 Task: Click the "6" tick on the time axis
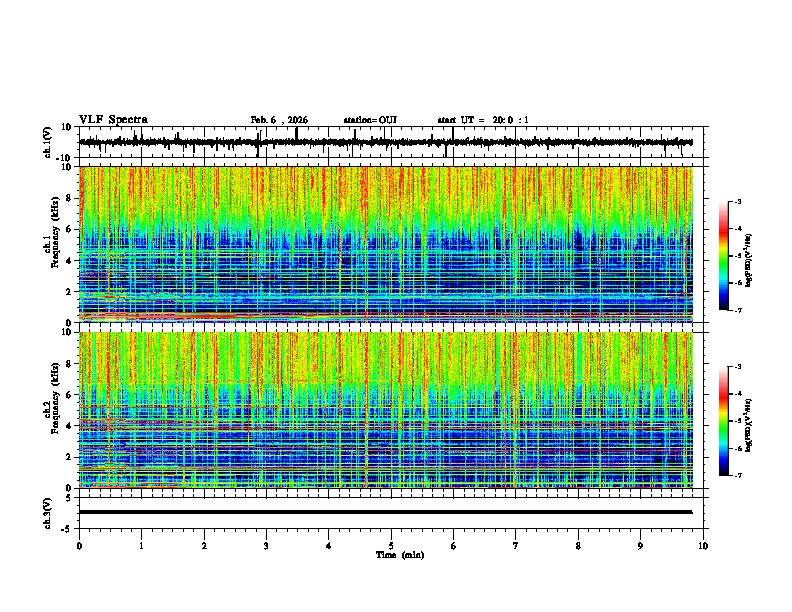click(454, 546)
